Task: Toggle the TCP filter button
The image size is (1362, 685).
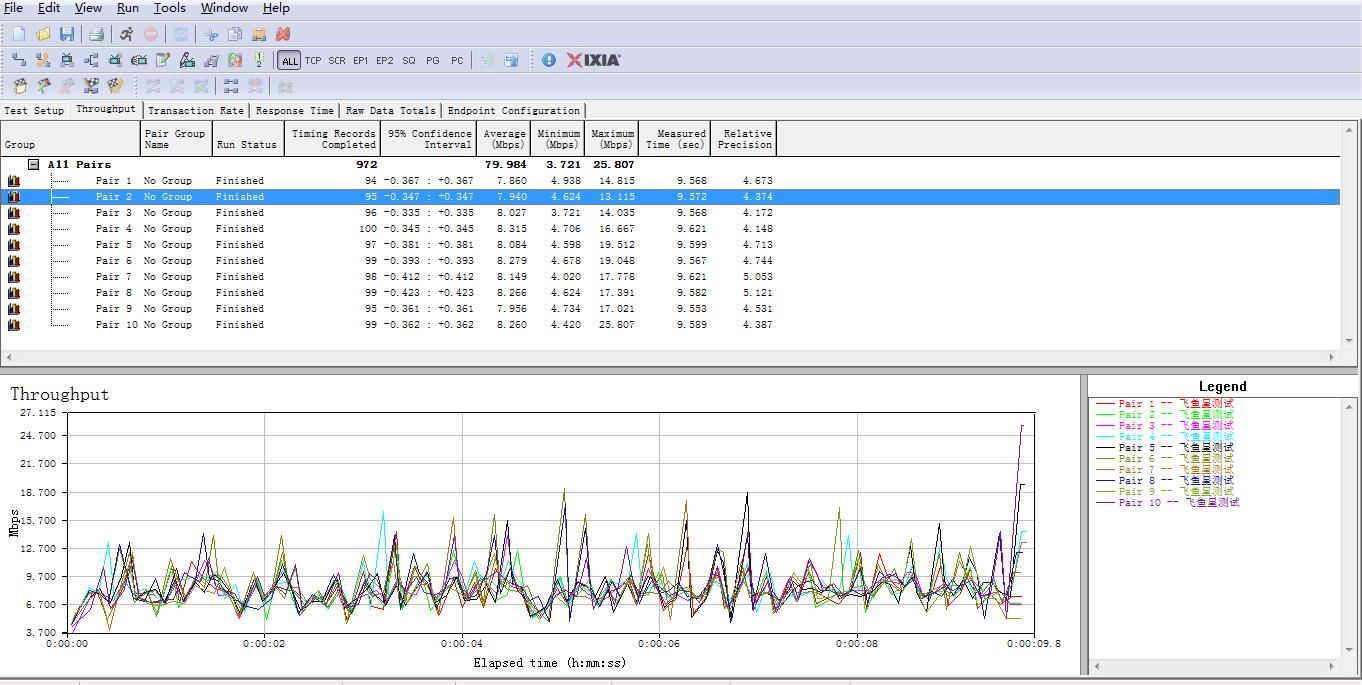Action: [313, 61]
